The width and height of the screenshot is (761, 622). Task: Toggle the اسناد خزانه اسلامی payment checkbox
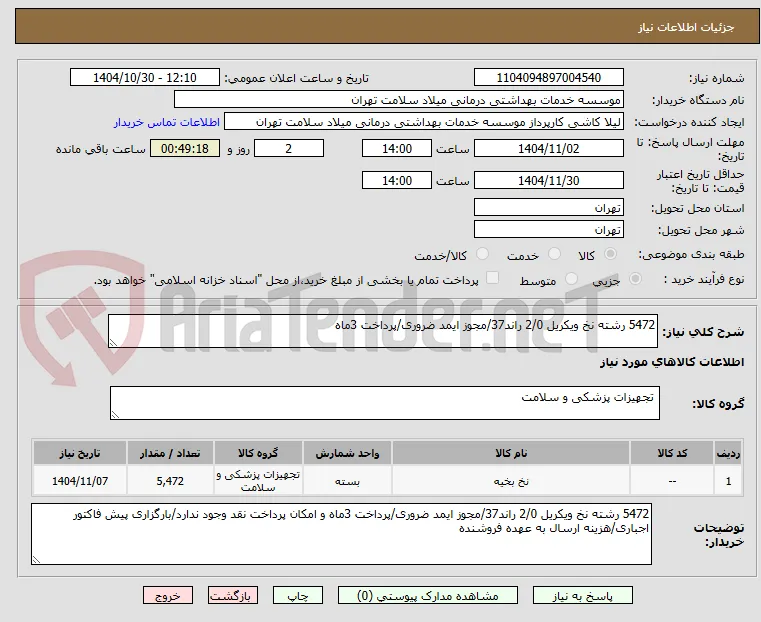(492, 278)
